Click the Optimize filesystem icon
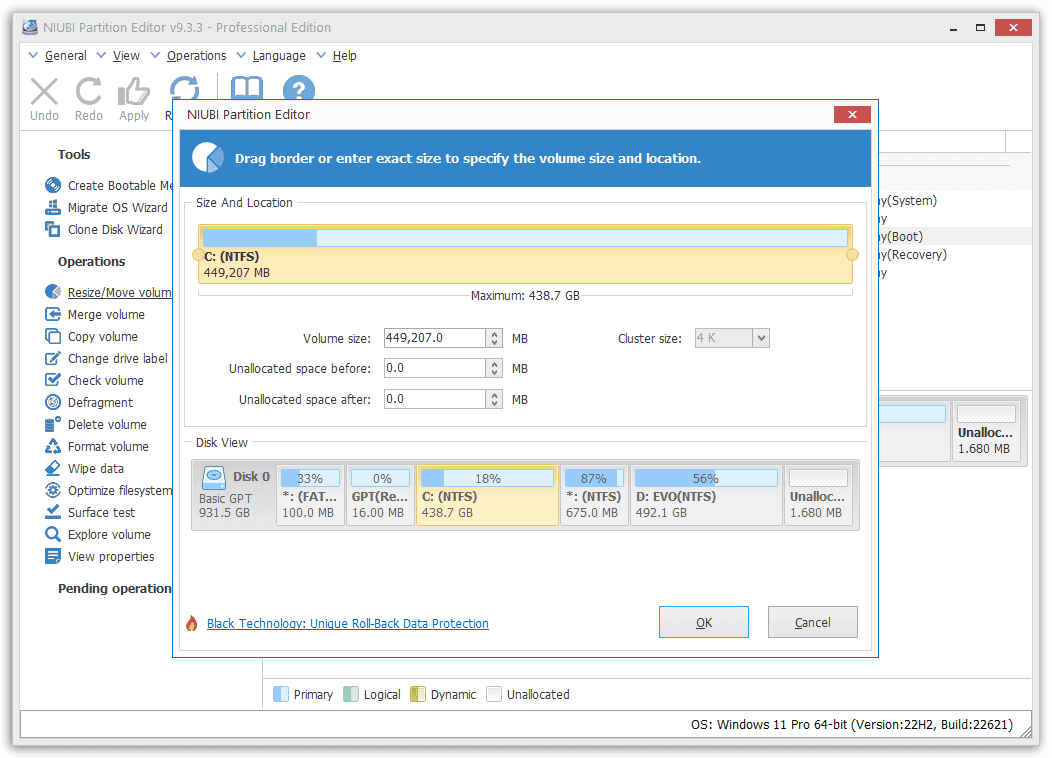 click(53, 490)
